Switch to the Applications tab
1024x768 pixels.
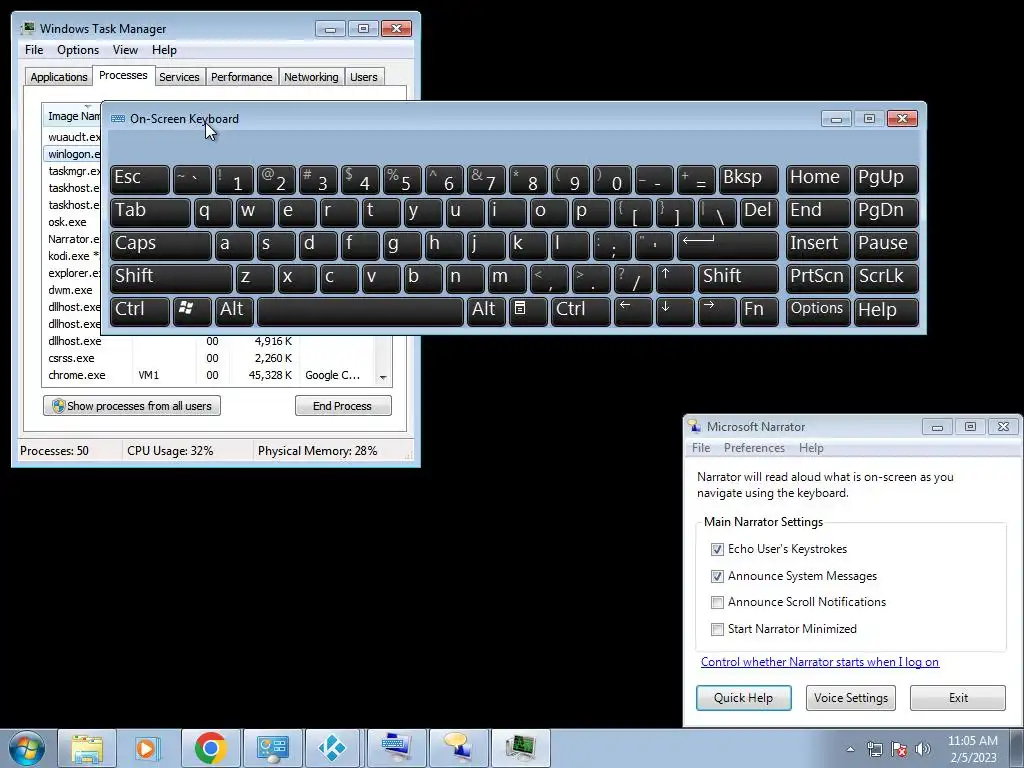tap(59, 77)
